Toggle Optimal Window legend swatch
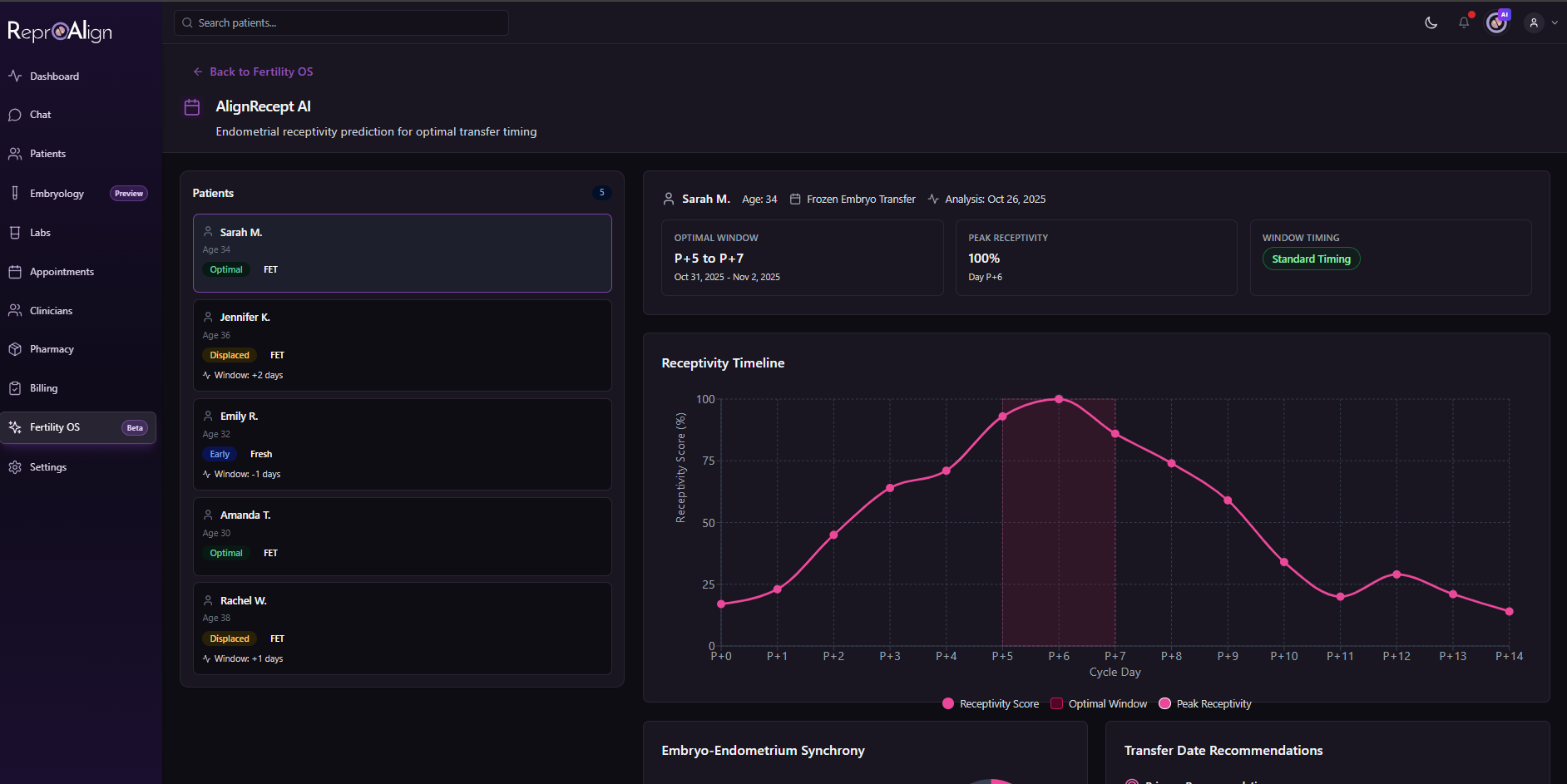 pyautogui.click(x=1057, y=704)
